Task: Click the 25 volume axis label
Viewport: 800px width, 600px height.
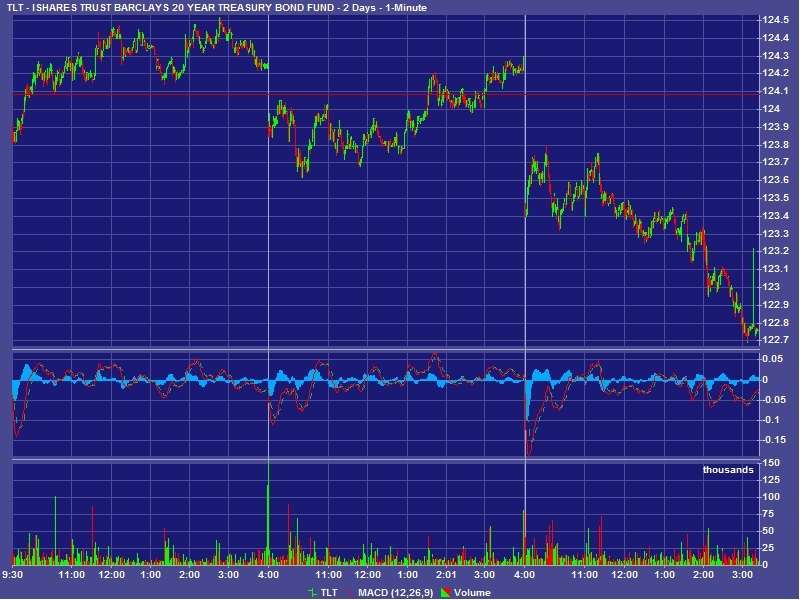Action: 768,547
